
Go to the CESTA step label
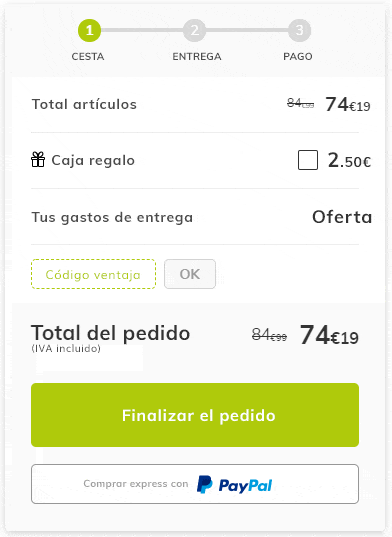[88, 57]
